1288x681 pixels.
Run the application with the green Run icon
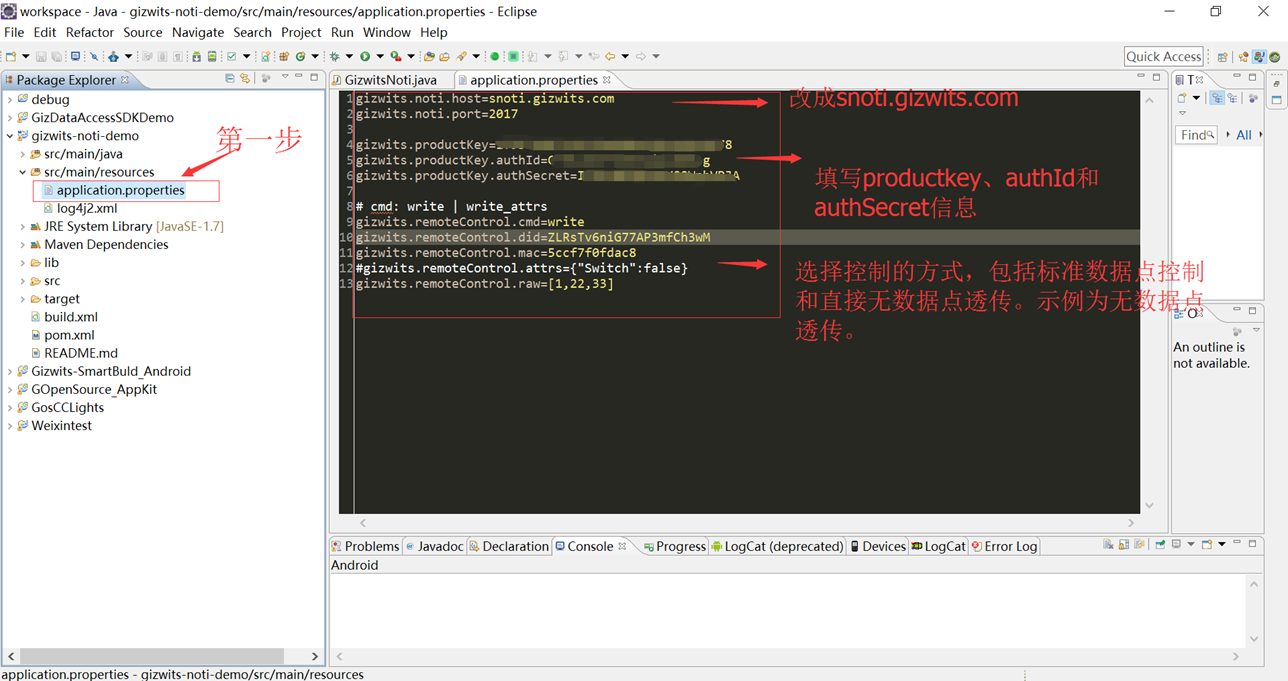[365, 56]
